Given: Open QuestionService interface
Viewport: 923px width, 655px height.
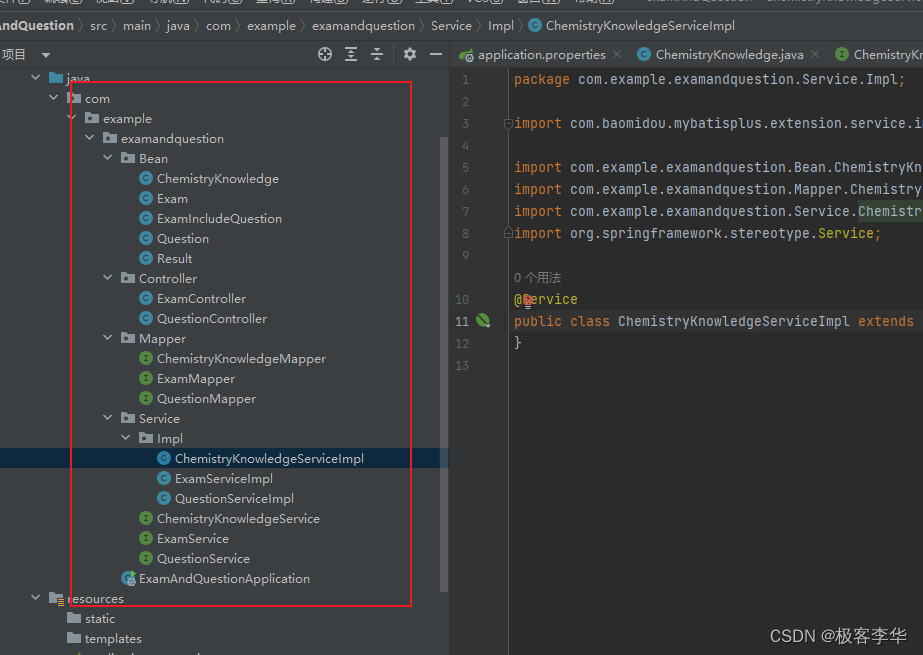Looking at the screenshot, I should pyautogui.click(x=203, y=559).
